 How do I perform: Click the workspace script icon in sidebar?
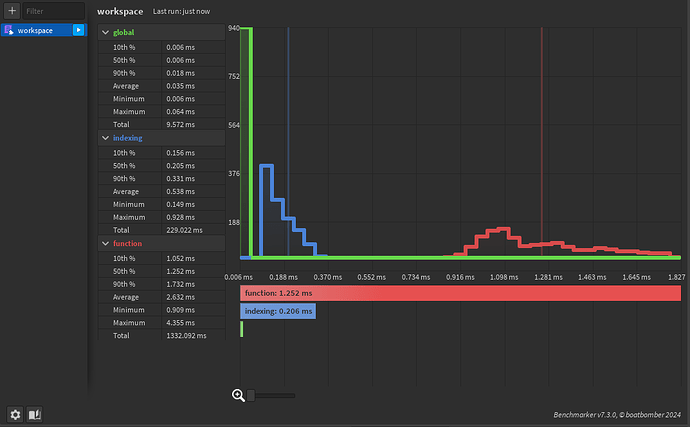click(x=8, y=30)
